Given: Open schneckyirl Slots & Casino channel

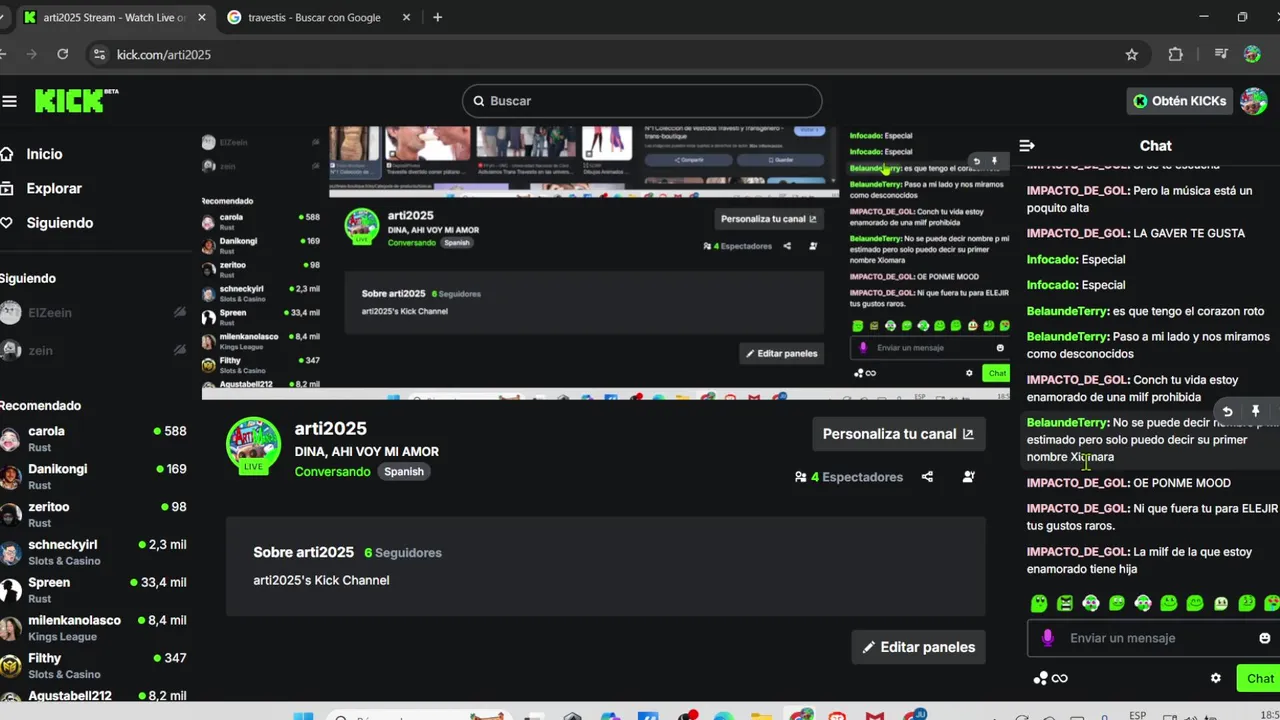Looking at the screenshot, I should tap(94, 552).
